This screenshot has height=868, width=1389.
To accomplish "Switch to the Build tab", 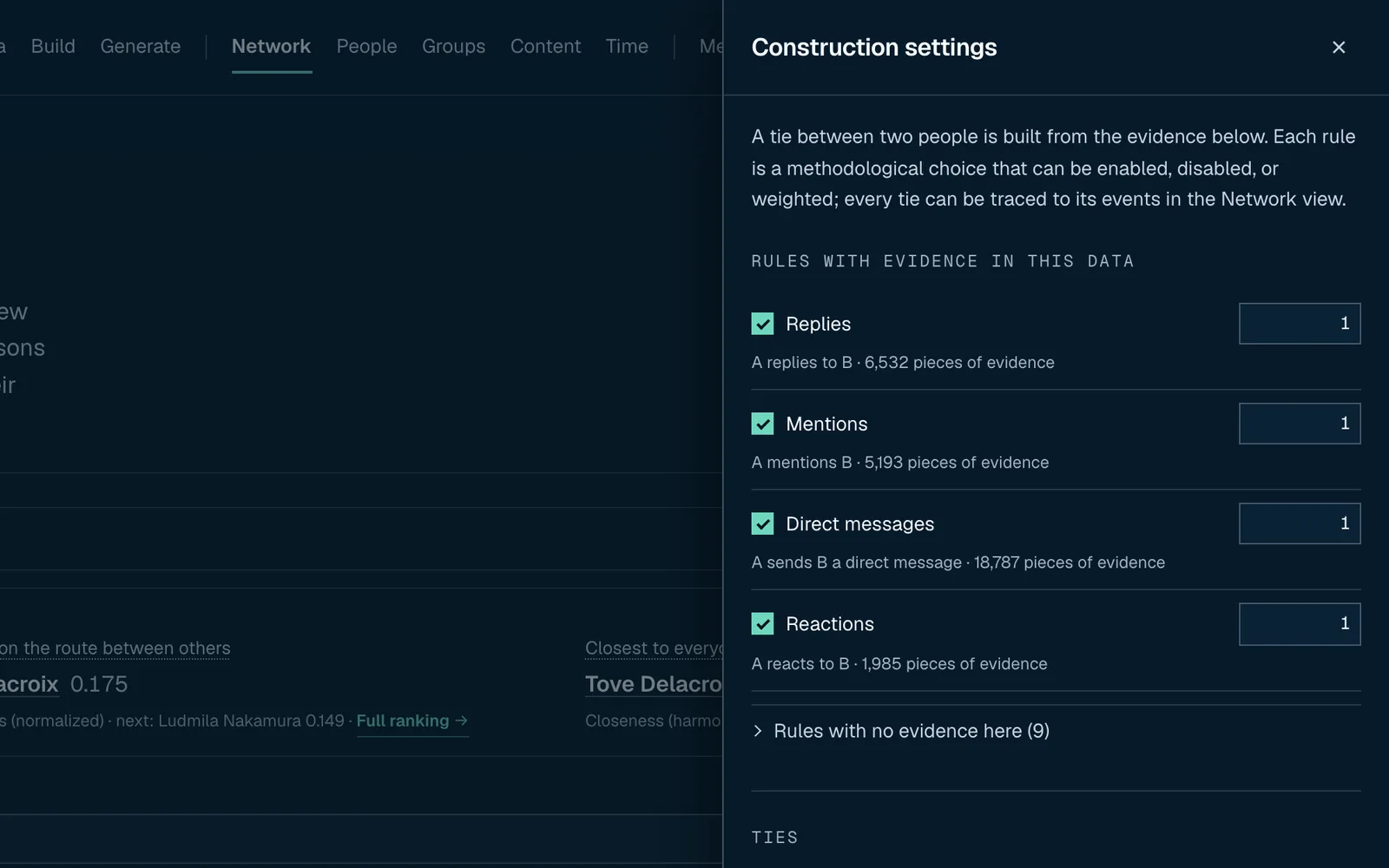I will point(53,46).
